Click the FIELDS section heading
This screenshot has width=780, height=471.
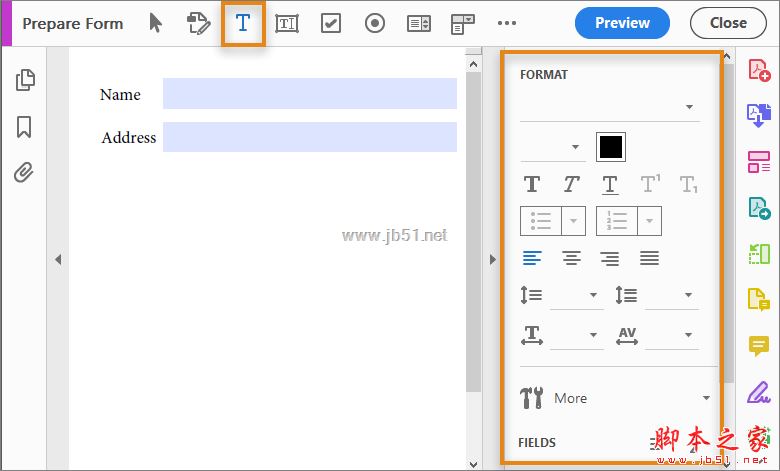(537, 442)
